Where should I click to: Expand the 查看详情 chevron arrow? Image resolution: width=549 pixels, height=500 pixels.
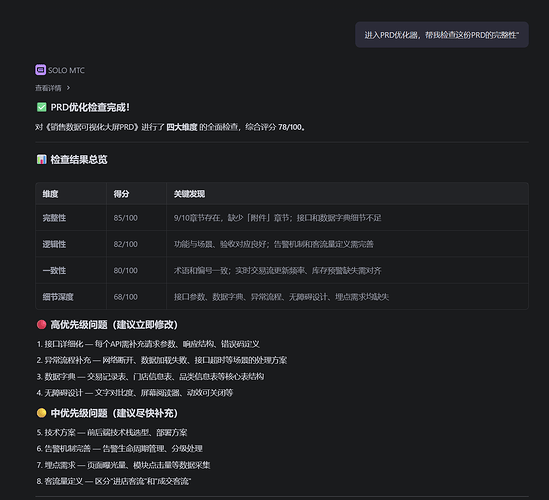(x=68, y=88)
